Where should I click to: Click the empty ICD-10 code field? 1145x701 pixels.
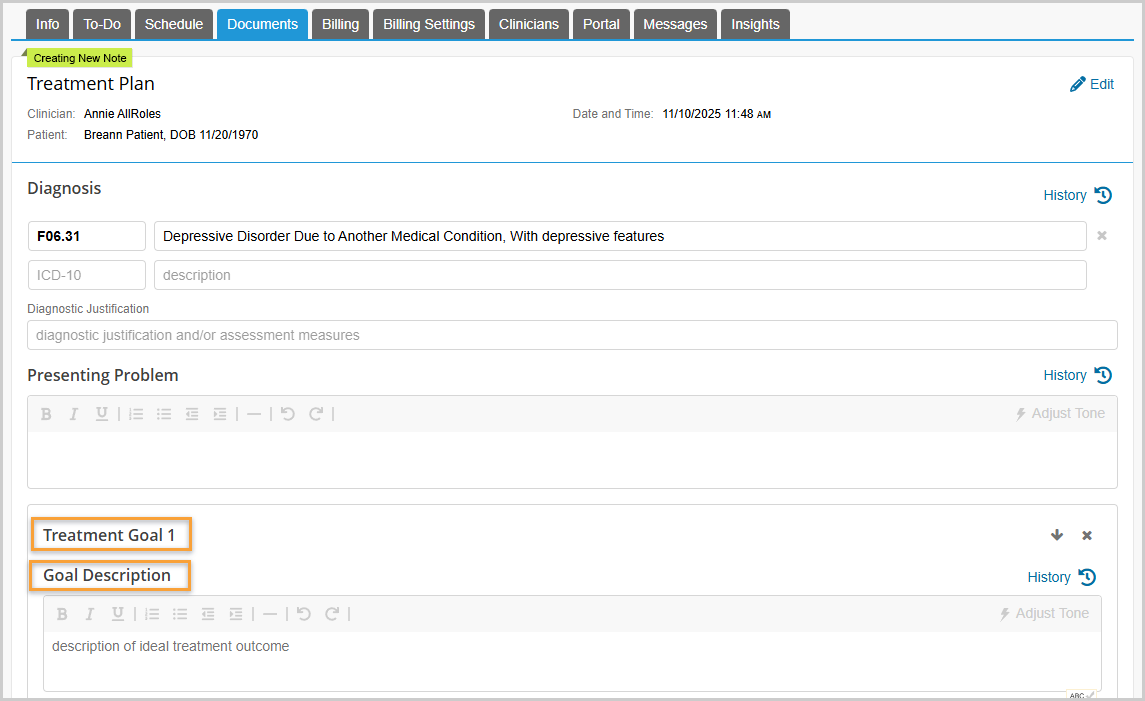(87, 275)
